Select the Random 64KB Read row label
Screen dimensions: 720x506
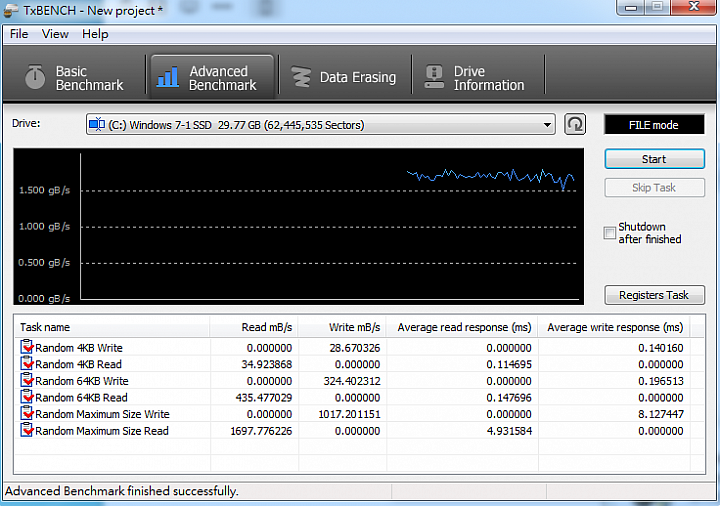click(81, 397)
